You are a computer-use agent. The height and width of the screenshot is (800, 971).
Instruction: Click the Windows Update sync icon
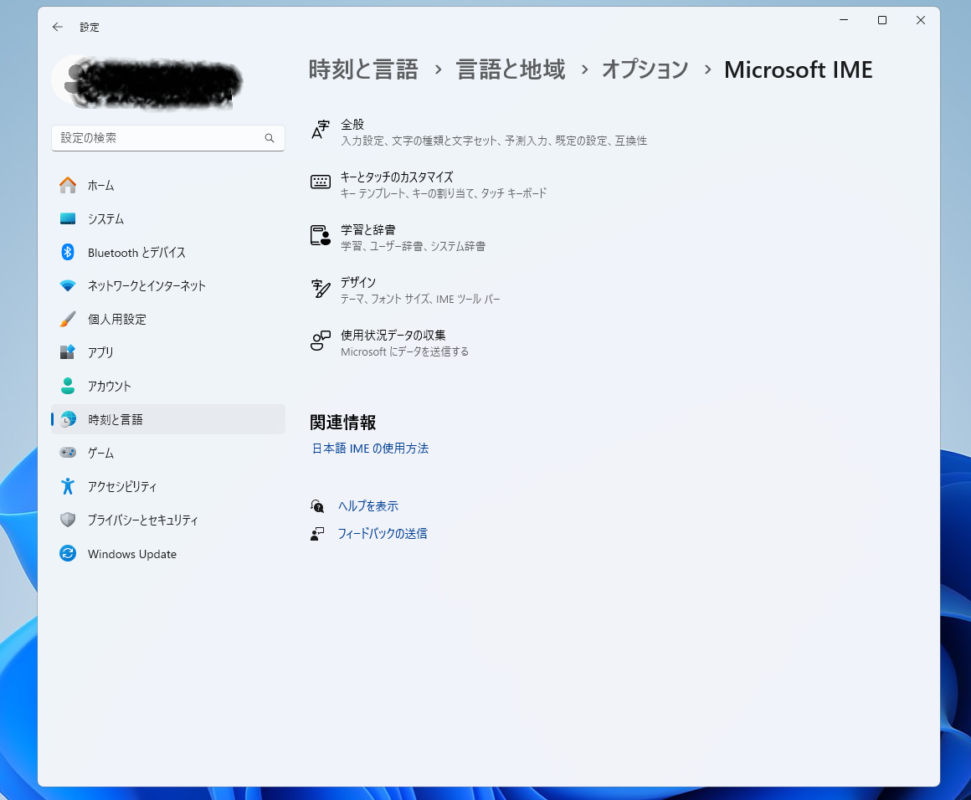tap(67, 553)
